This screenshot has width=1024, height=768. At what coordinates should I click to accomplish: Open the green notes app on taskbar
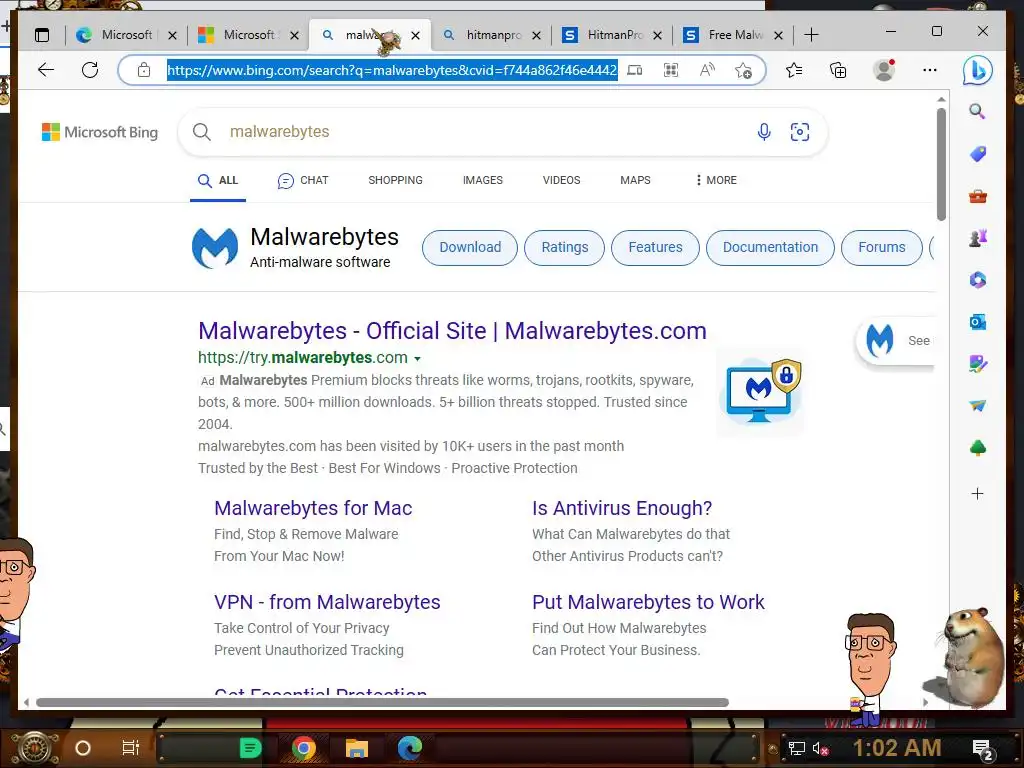(x=250, y=748)
